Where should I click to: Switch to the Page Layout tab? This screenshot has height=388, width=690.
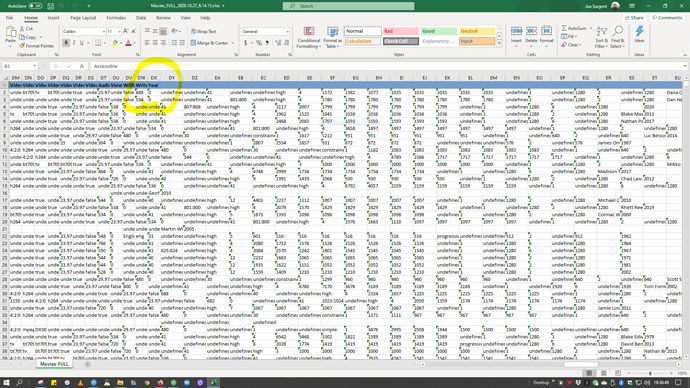pyautogui.click(x=83, y=18)
